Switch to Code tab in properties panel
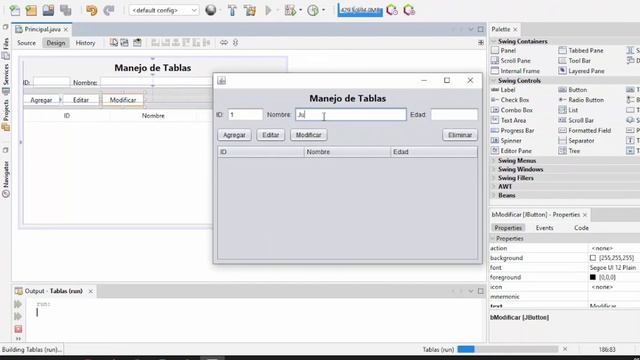 [x=581, y=228]
